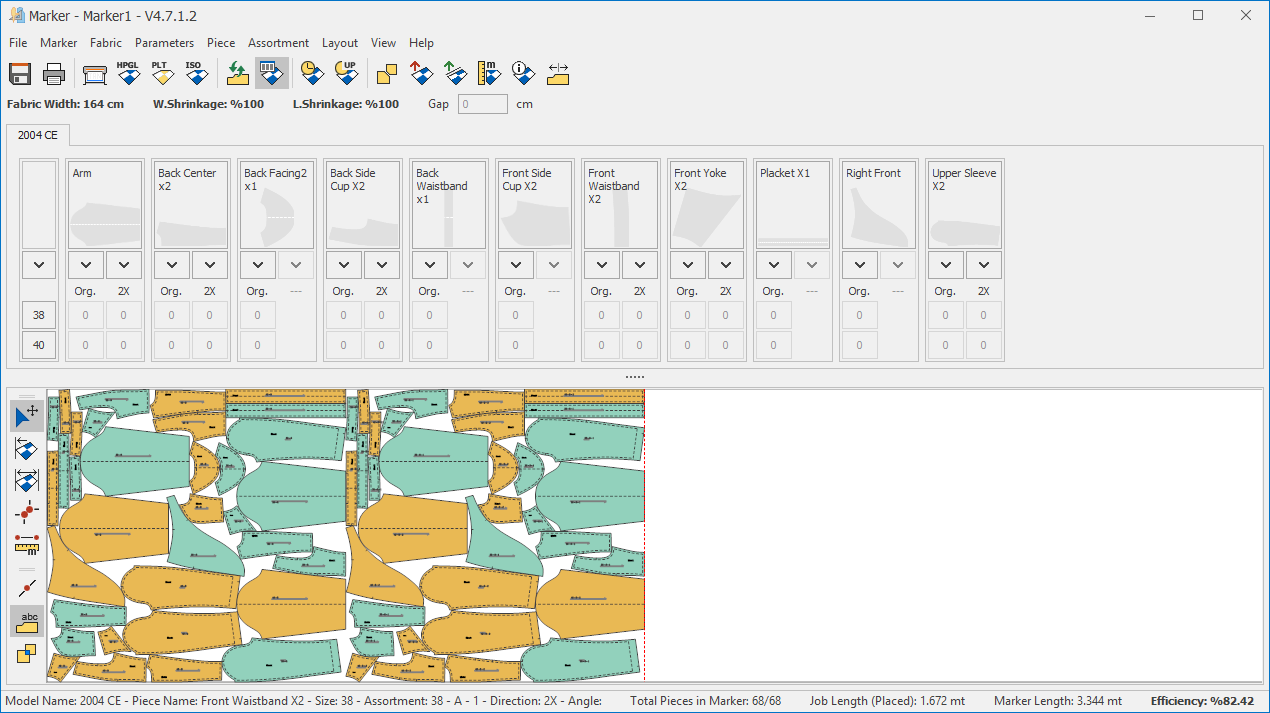This screenshot has width=1270, height=713.
Task: Click the size 40 button
Action: (x=39, y=345)
